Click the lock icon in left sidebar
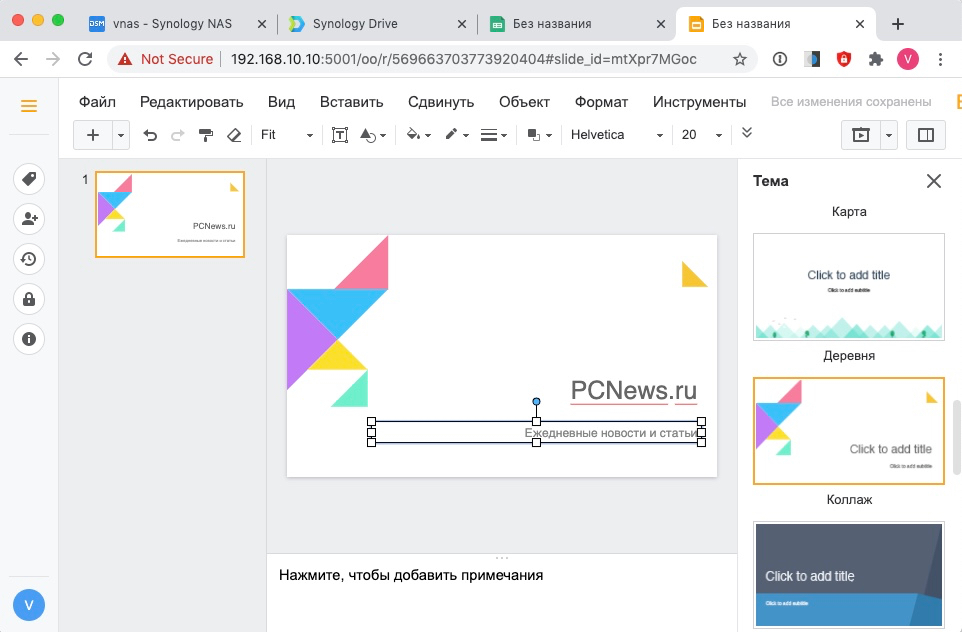Image resolution: width=962 pixels, height=632 pixels. 29,299
